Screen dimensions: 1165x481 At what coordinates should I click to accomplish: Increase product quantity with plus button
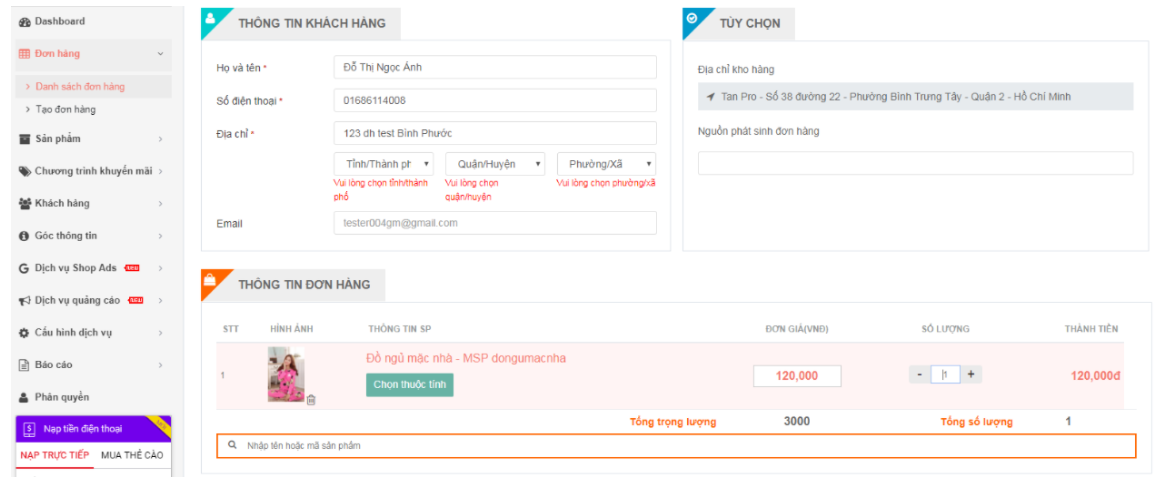tap(970, 374)
